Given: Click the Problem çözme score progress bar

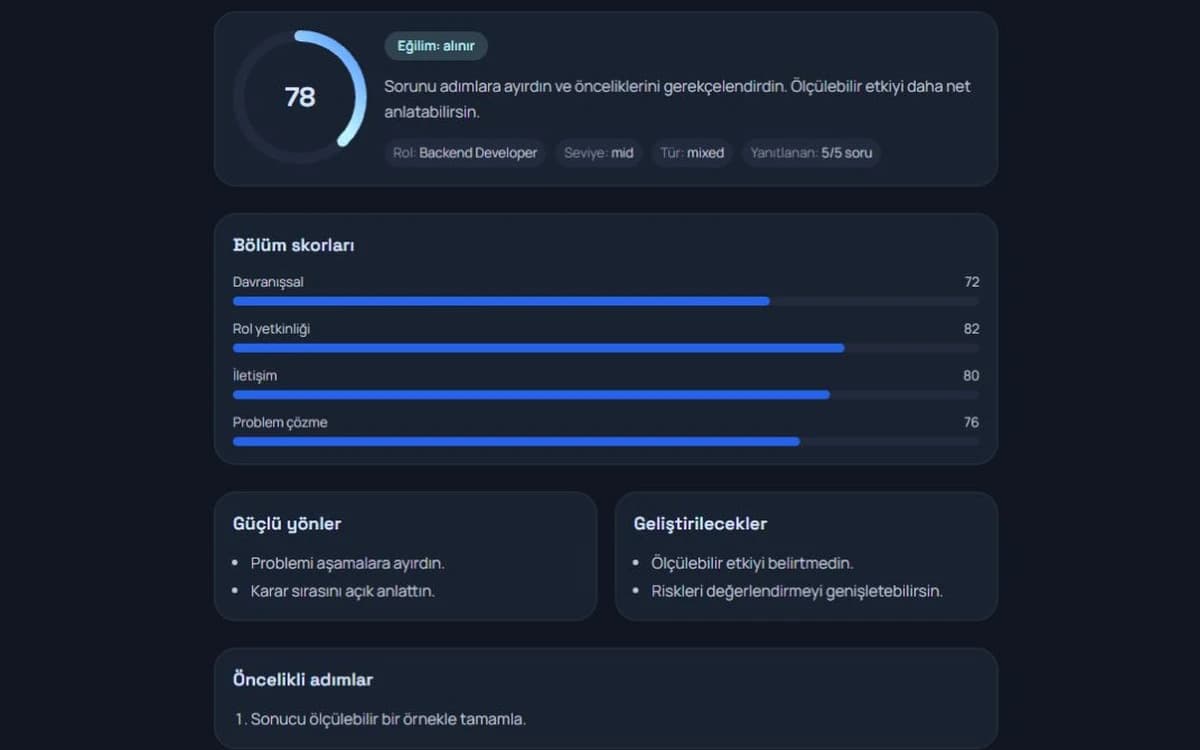Looking at the screenshot, I should click(606, 441).
